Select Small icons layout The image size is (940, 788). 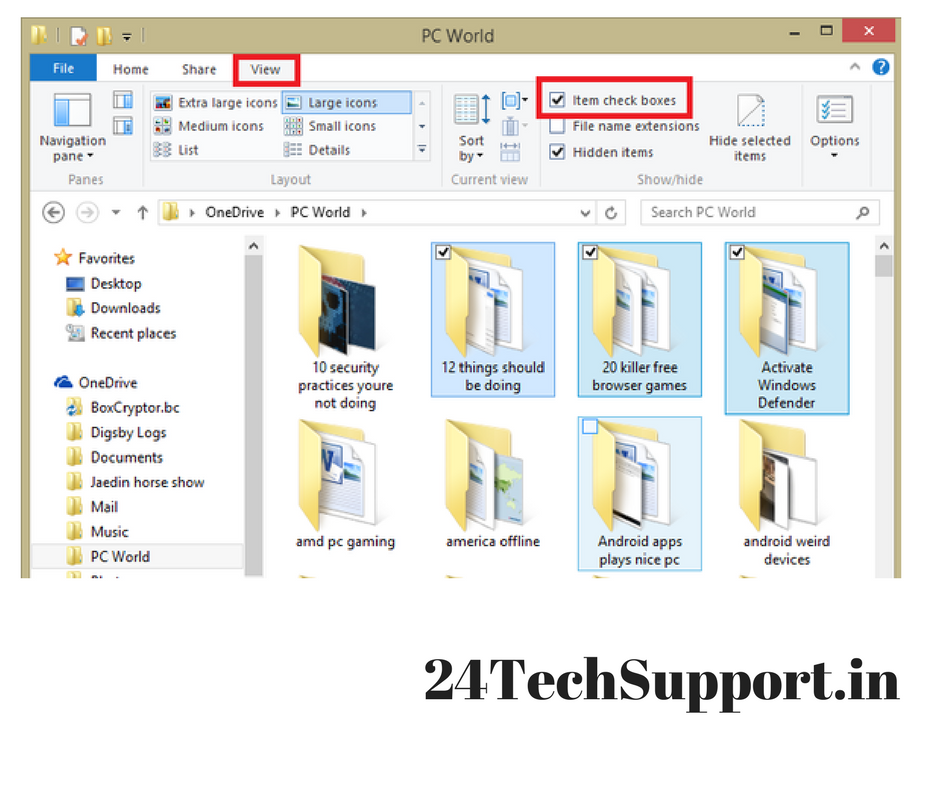[330, 126]
